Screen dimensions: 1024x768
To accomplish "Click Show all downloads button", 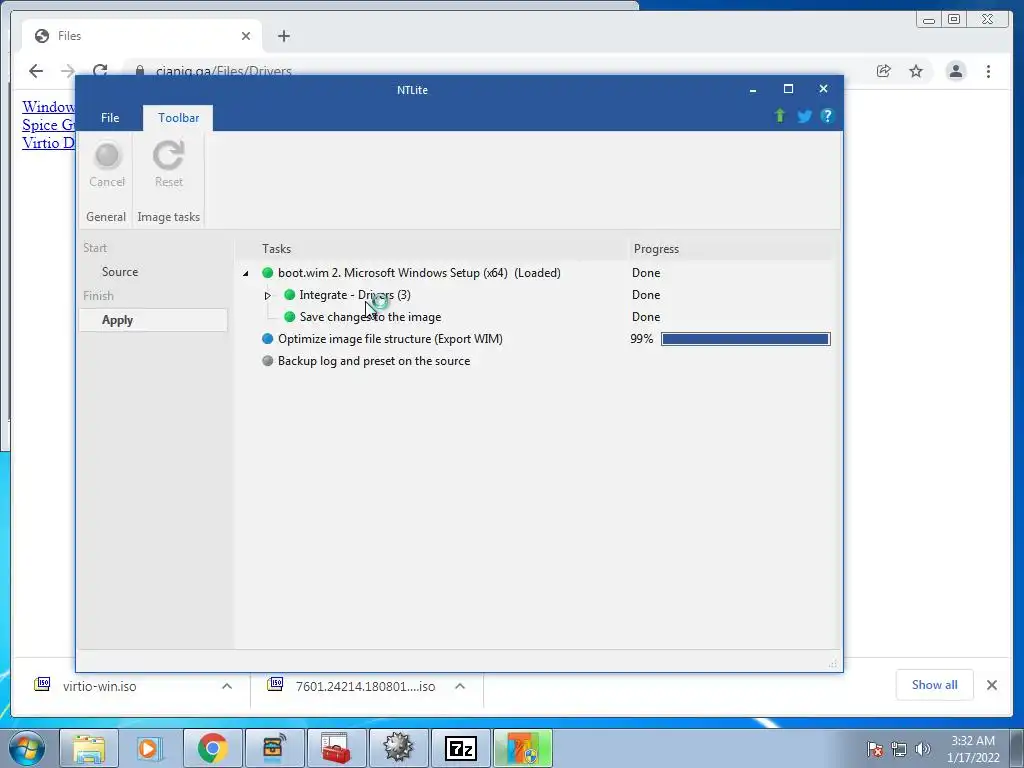I will (x=935, y=685).
